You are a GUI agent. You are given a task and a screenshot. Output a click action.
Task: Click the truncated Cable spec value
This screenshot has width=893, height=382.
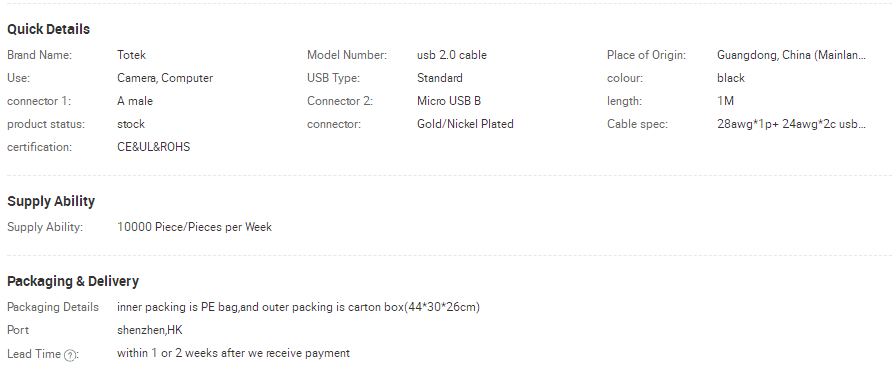pyautogui.click(x=792, y=124)
